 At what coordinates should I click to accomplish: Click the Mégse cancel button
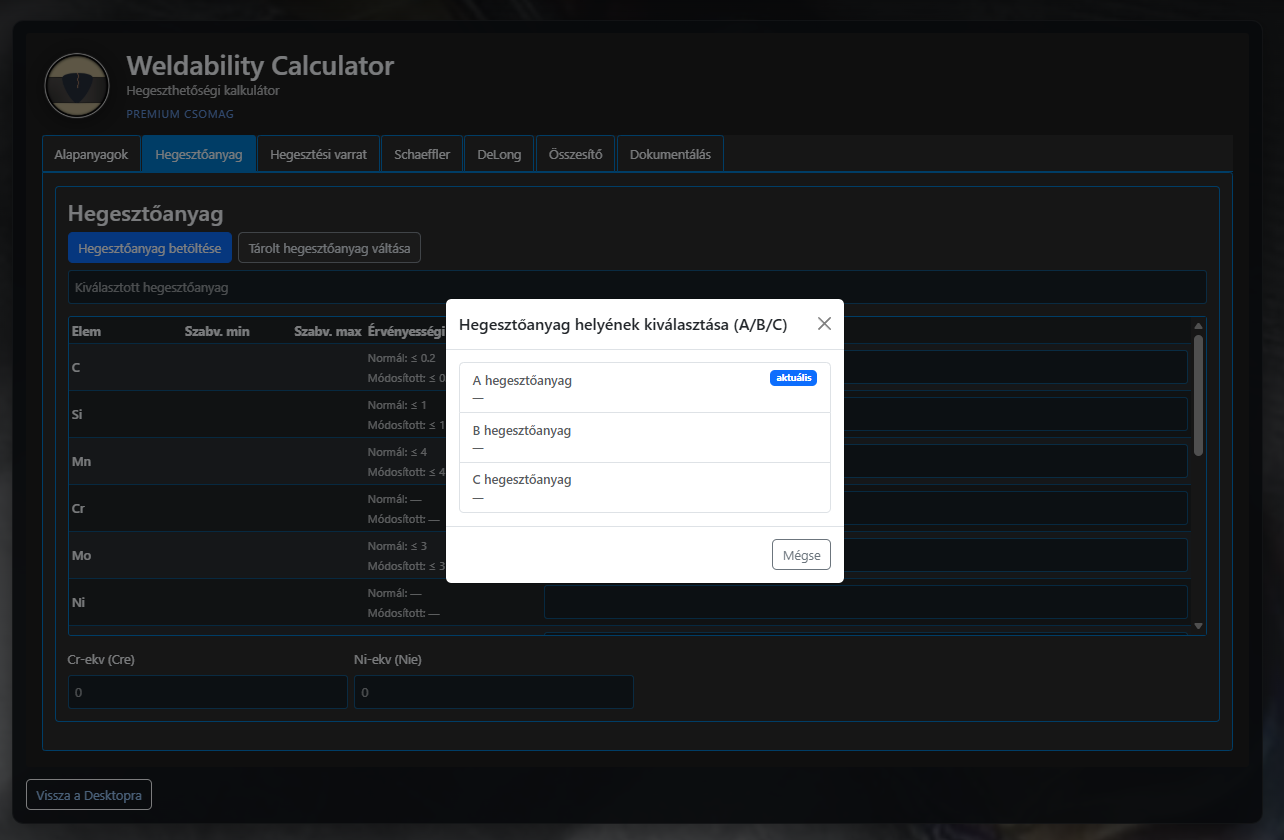click(x=801, y=555)
